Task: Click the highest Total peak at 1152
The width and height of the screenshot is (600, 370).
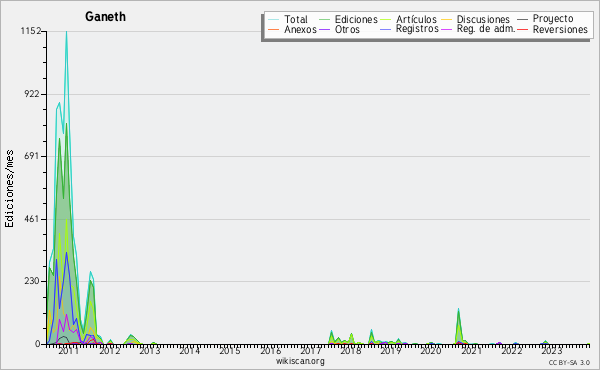Action: [66, 33]
